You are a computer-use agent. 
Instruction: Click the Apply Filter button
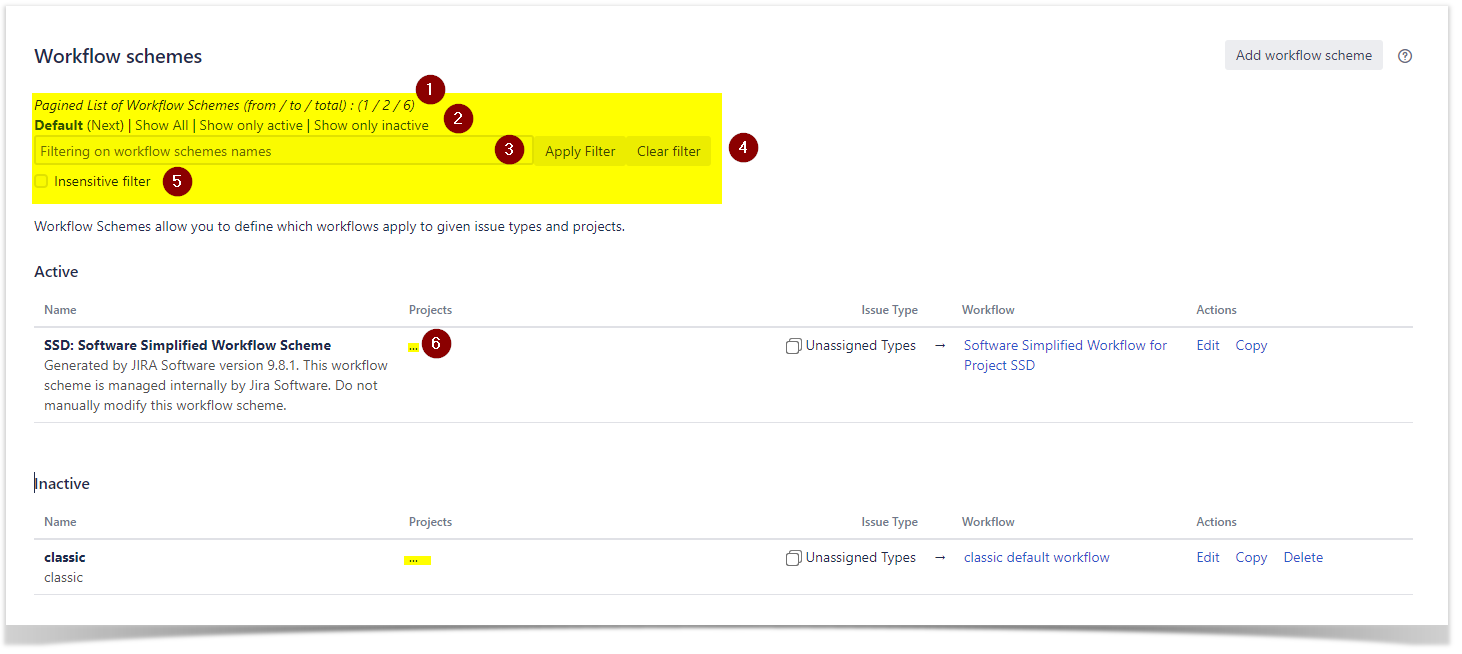coord(580,151)
